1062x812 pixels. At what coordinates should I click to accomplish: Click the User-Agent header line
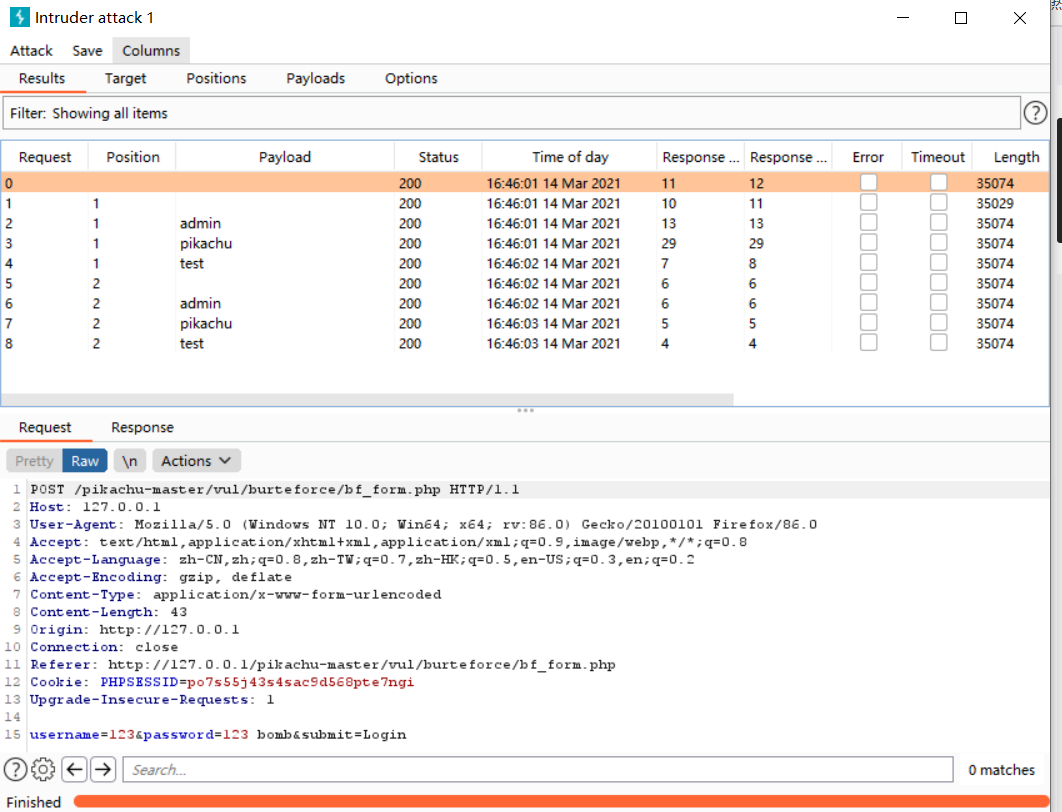tap(423, 524)
